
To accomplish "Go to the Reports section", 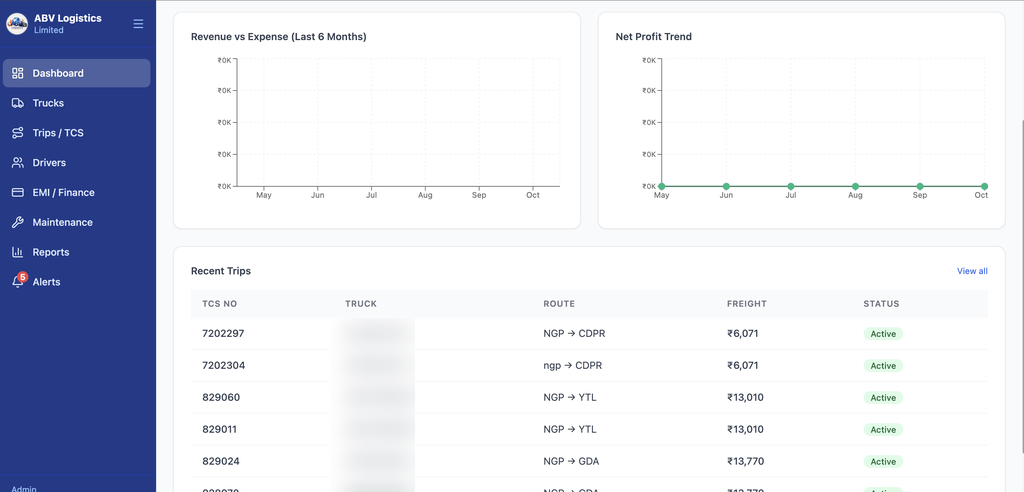I will (x=76, y=252).
